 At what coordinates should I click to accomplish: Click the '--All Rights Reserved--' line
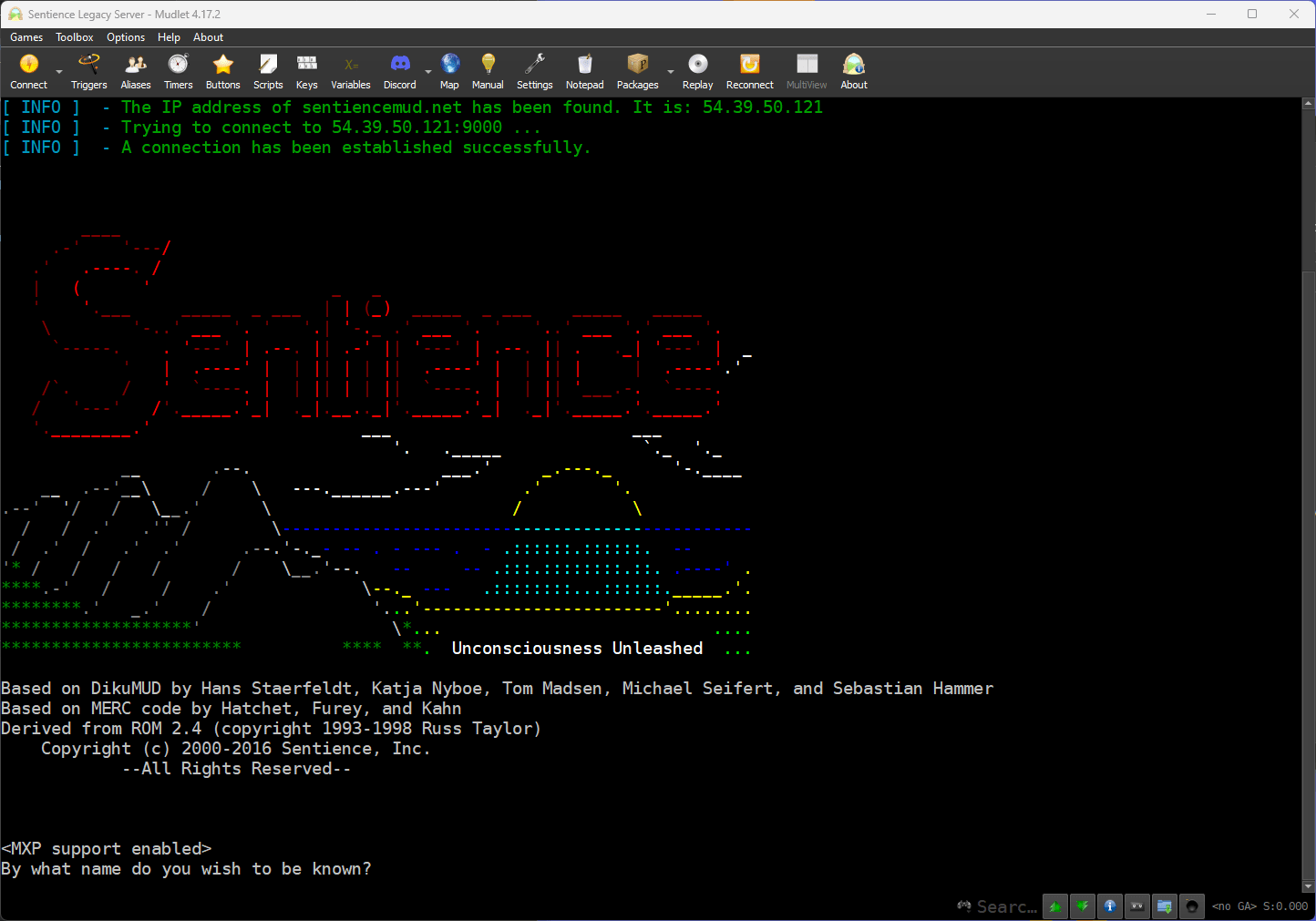tap(237, 769)
